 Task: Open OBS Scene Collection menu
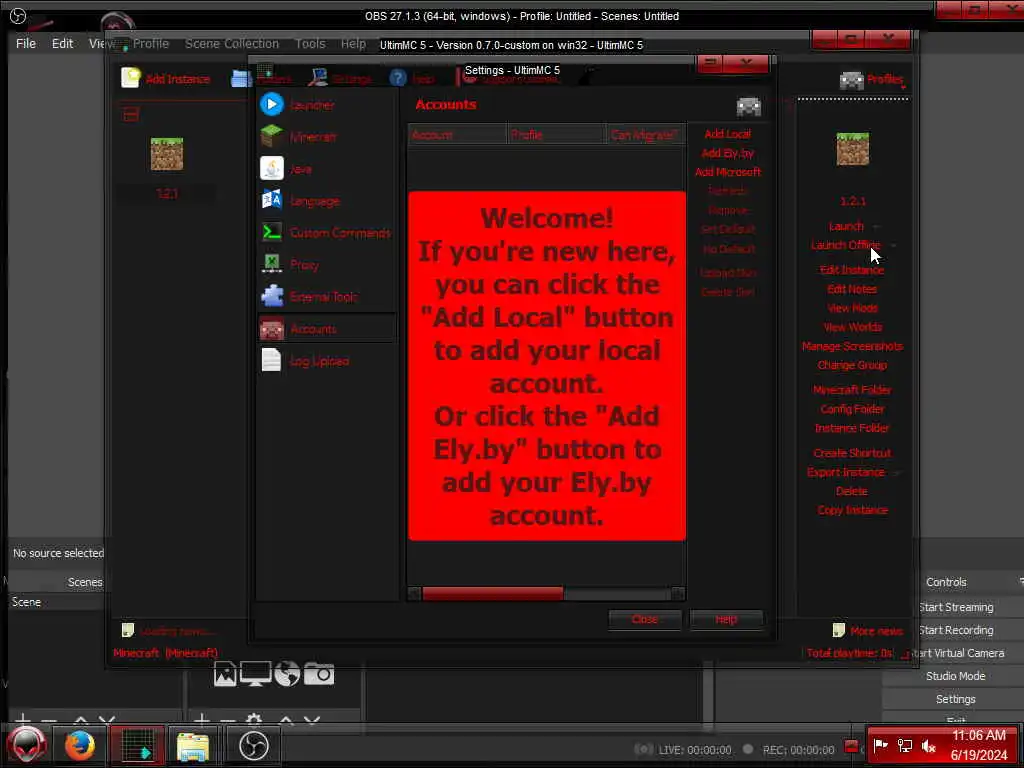click(x=232, y=43)
